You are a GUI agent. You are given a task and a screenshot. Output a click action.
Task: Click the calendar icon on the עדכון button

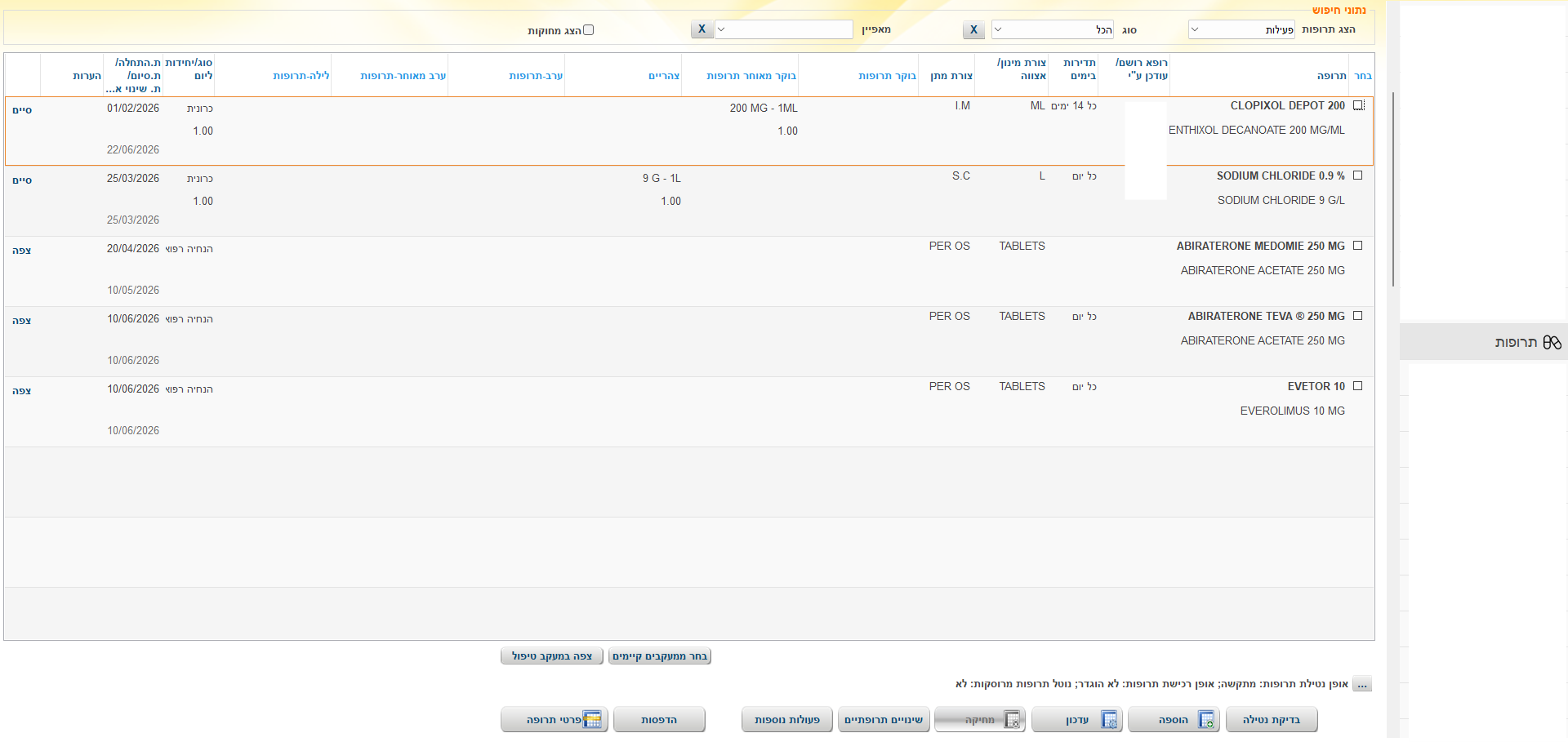tap(1109, 720)
